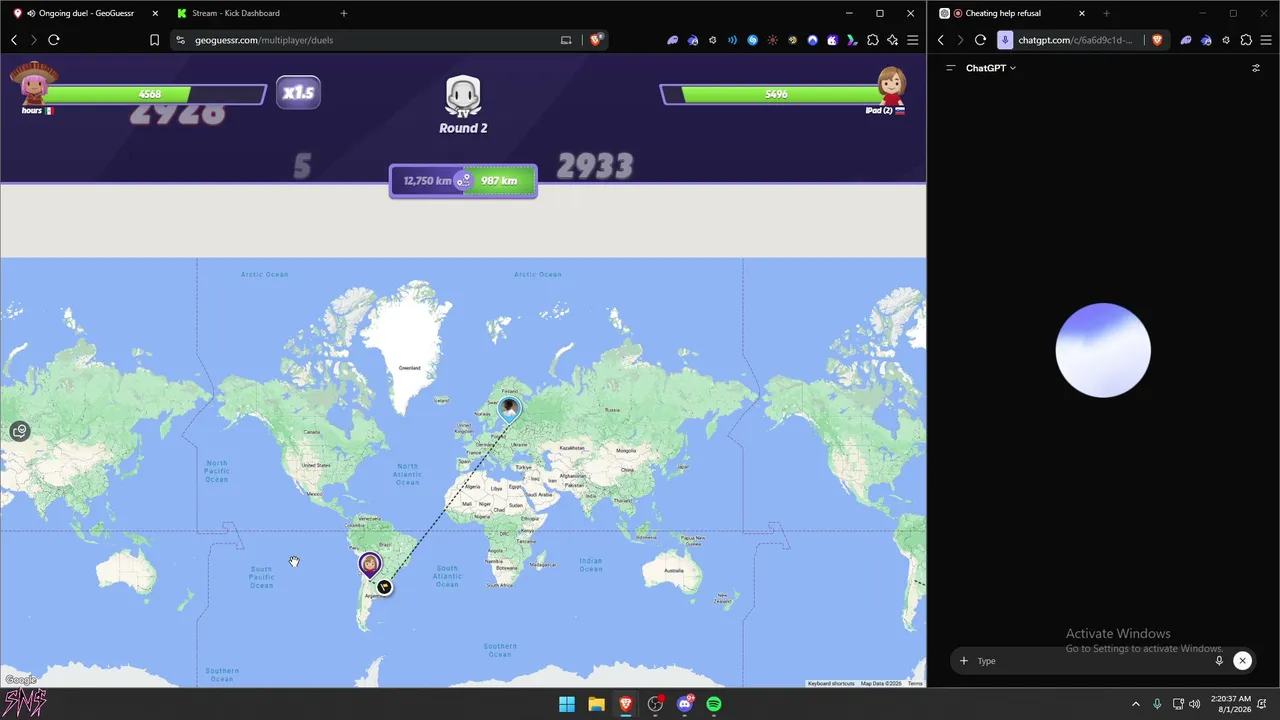Switch to the Cheating help refusal tab
The image size is (1280, 720).
pyautogui.click(x=1013, y=13)
